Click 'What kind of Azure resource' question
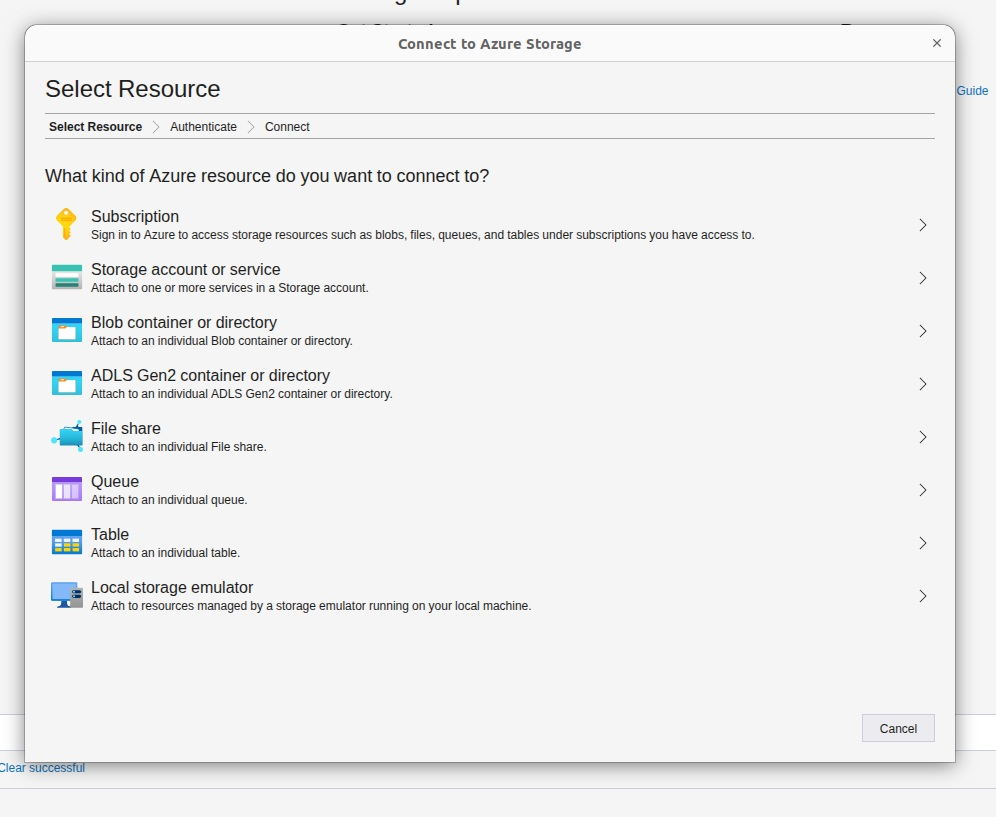The height and width of the screenshot is (817, 996). click(267, 176)
